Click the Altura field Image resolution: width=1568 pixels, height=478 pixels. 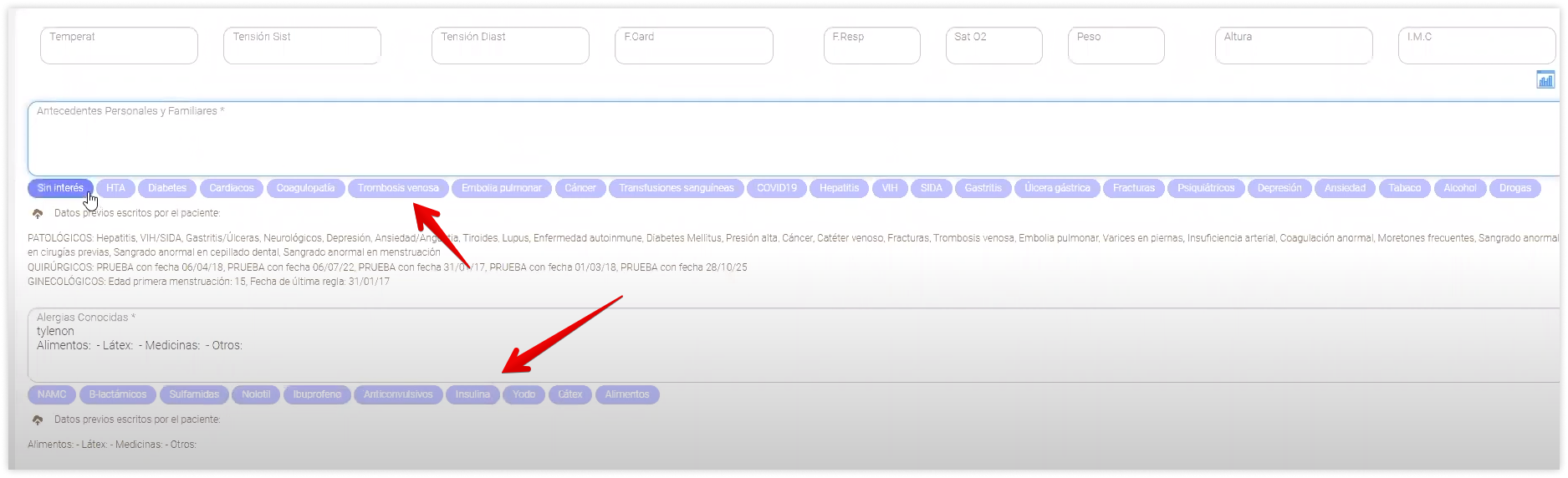coord(1294,45)
